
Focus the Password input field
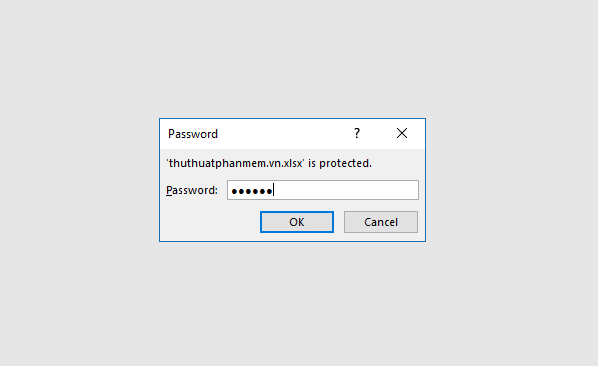coord(323,190)
